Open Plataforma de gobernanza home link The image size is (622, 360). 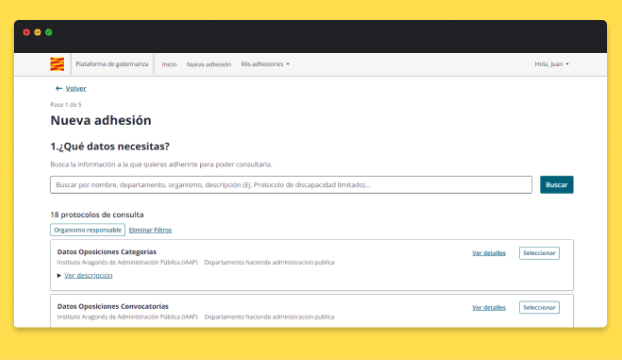[x=112, y=64]
